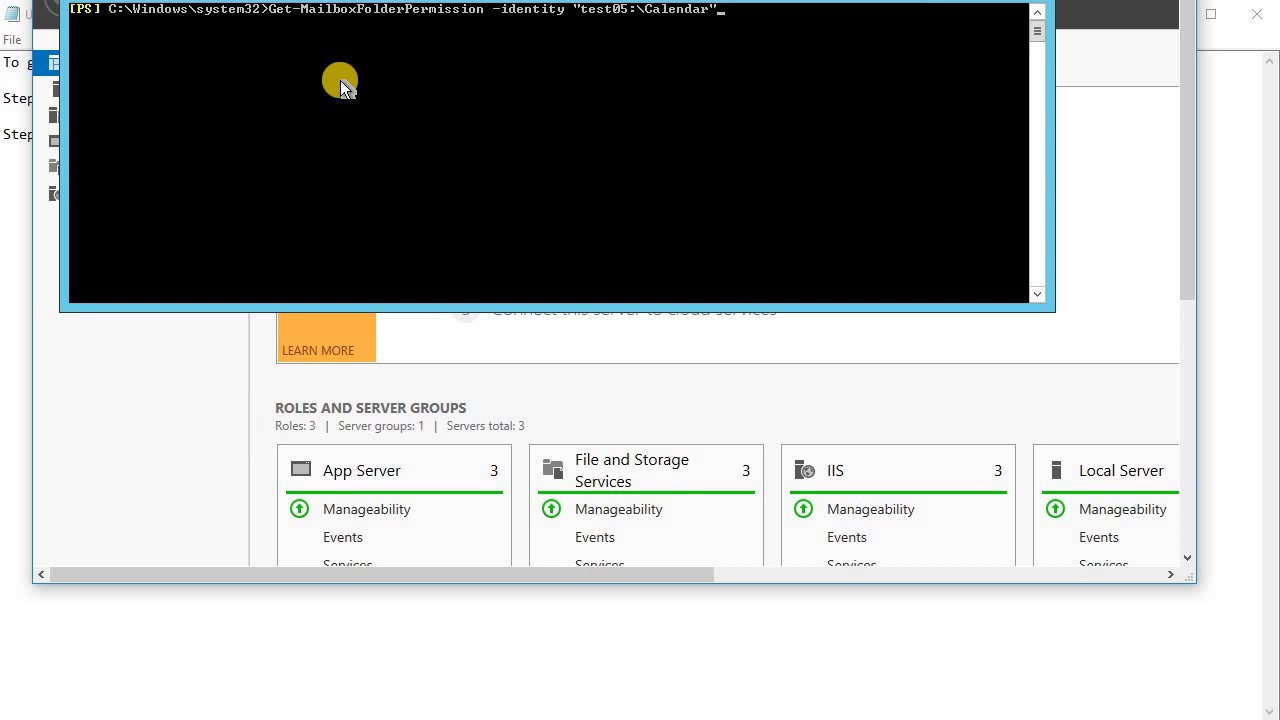Image resolution: width=1280 pixels, height=720 pixels.
Task: Click File and Storage Services count 3
Action: tap(746, 471)
